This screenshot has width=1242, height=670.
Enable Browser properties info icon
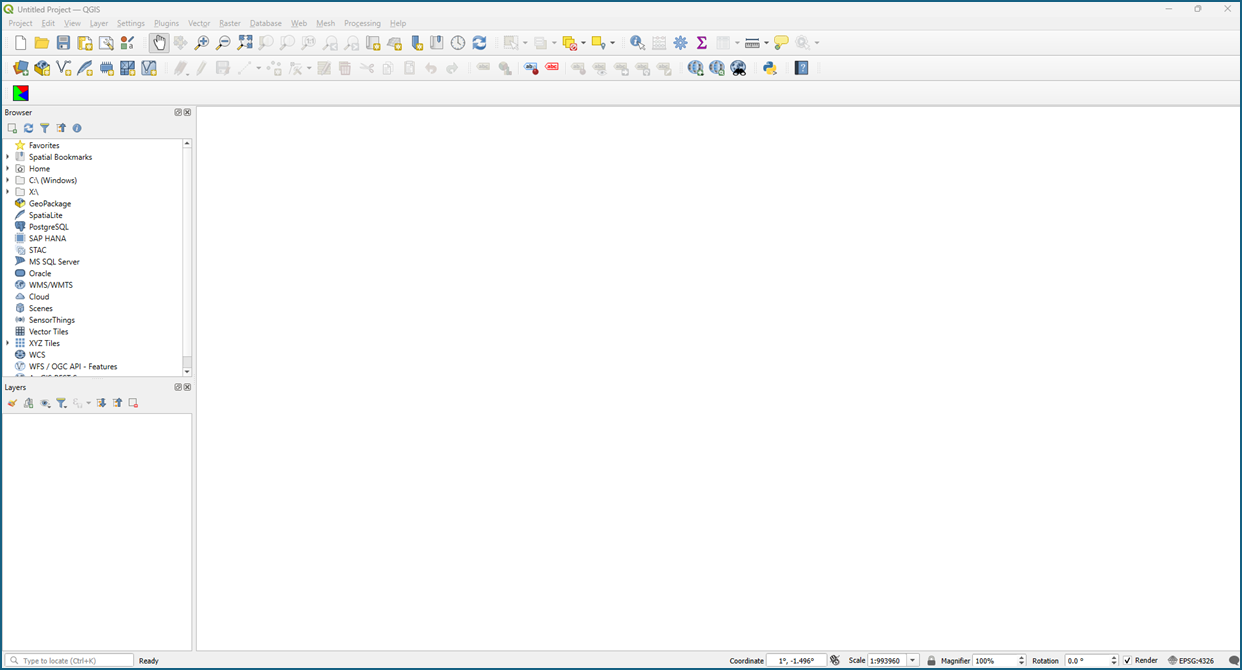point(77,128)
